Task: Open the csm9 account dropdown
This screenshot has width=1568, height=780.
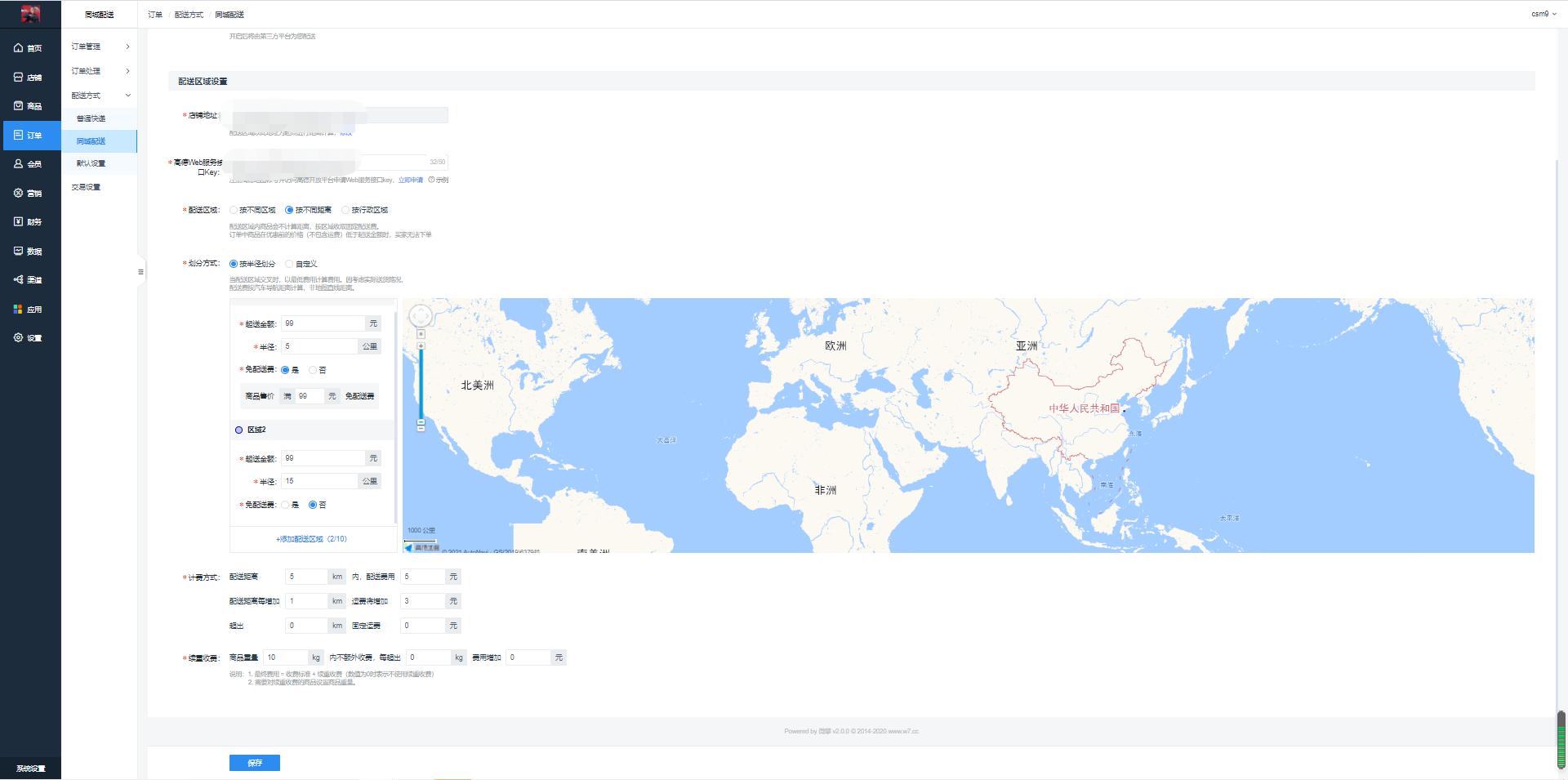Action: pyautogui.click(x=1543, y=14)
